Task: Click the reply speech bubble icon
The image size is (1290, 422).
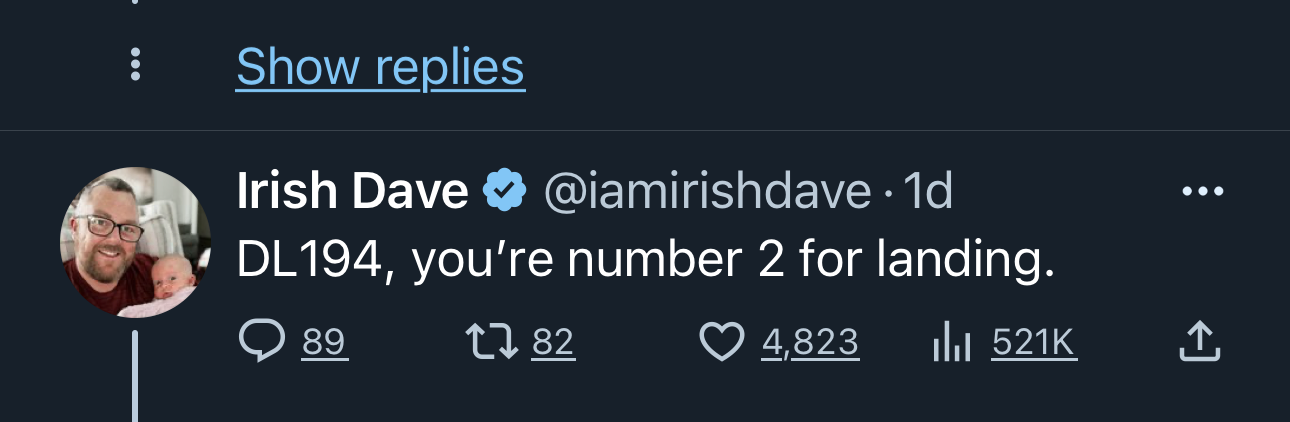Action: coord(262,343)
